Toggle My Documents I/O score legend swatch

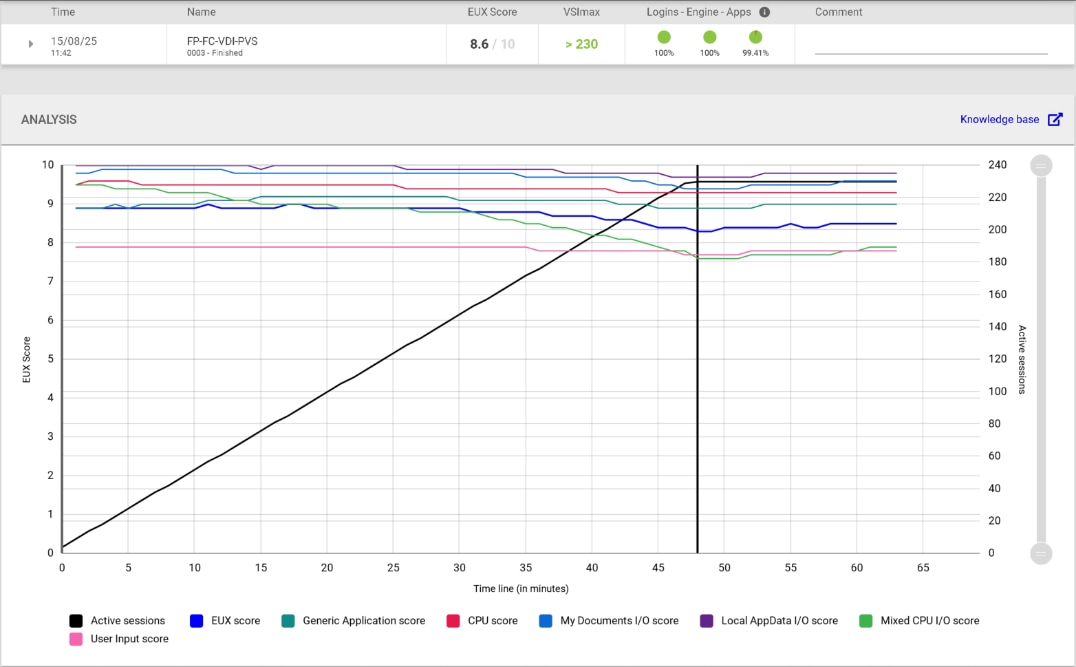click(546, 620)
